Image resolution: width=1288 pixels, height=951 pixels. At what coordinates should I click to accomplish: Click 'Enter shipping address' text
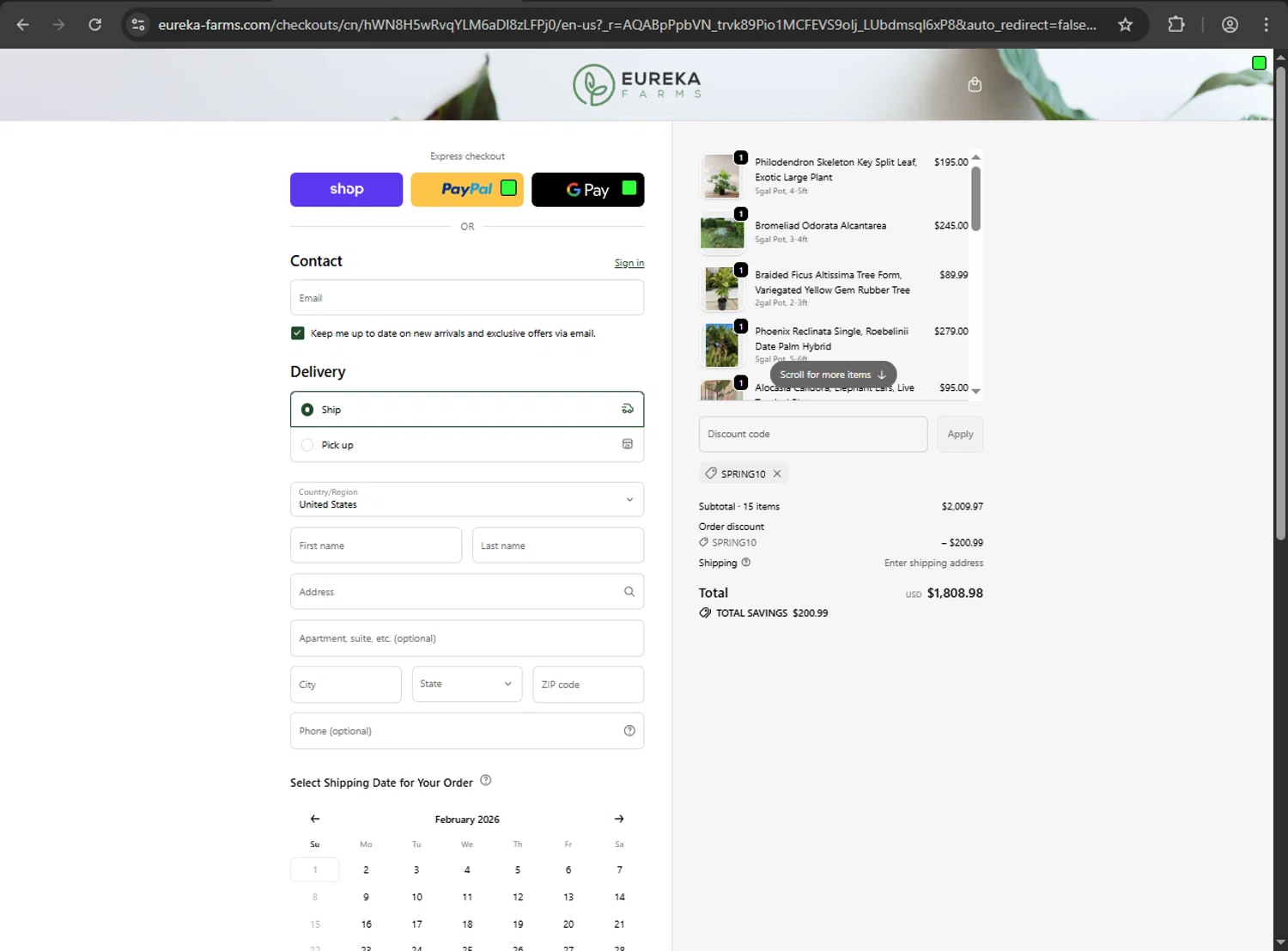[x=933, y=564]
